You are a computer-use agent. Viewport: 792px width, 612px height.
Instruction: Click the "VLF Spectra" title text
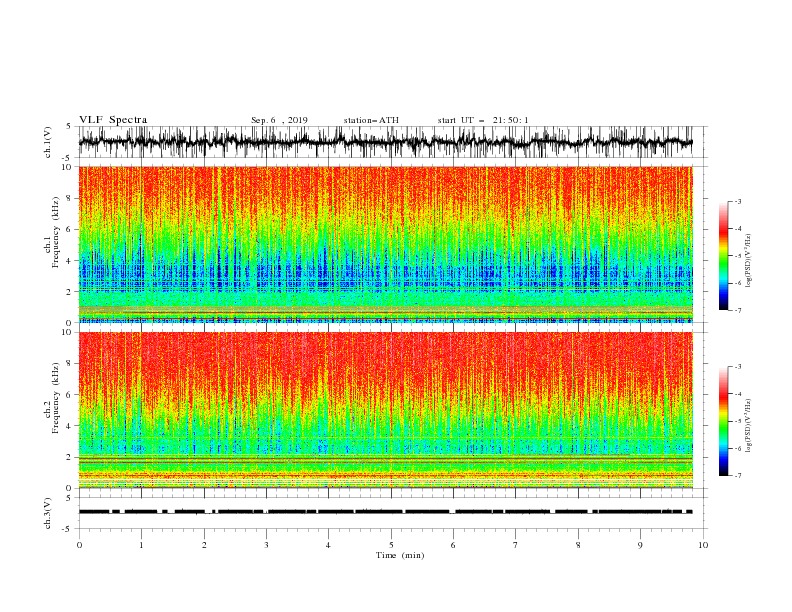point(113,120)
